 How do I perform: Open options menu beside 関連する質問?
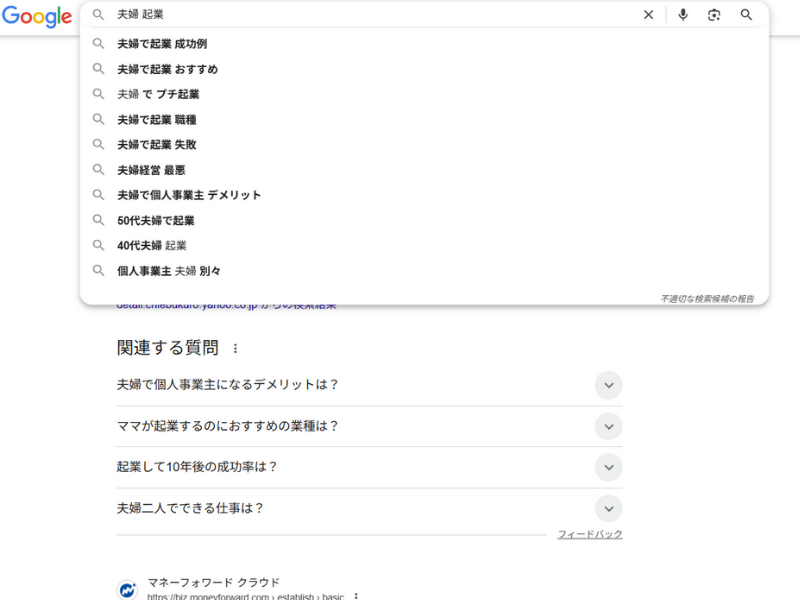pos(236,349)
